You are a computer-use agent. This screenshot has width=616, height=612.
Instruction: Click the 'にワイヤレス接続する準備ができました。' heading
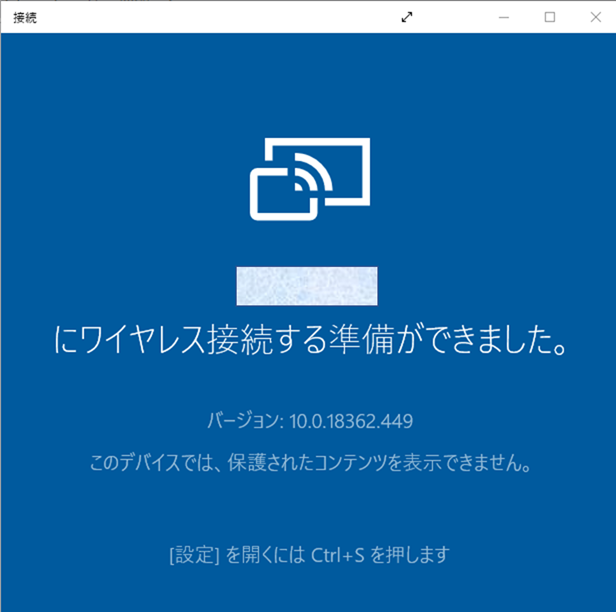coord(310,339)
